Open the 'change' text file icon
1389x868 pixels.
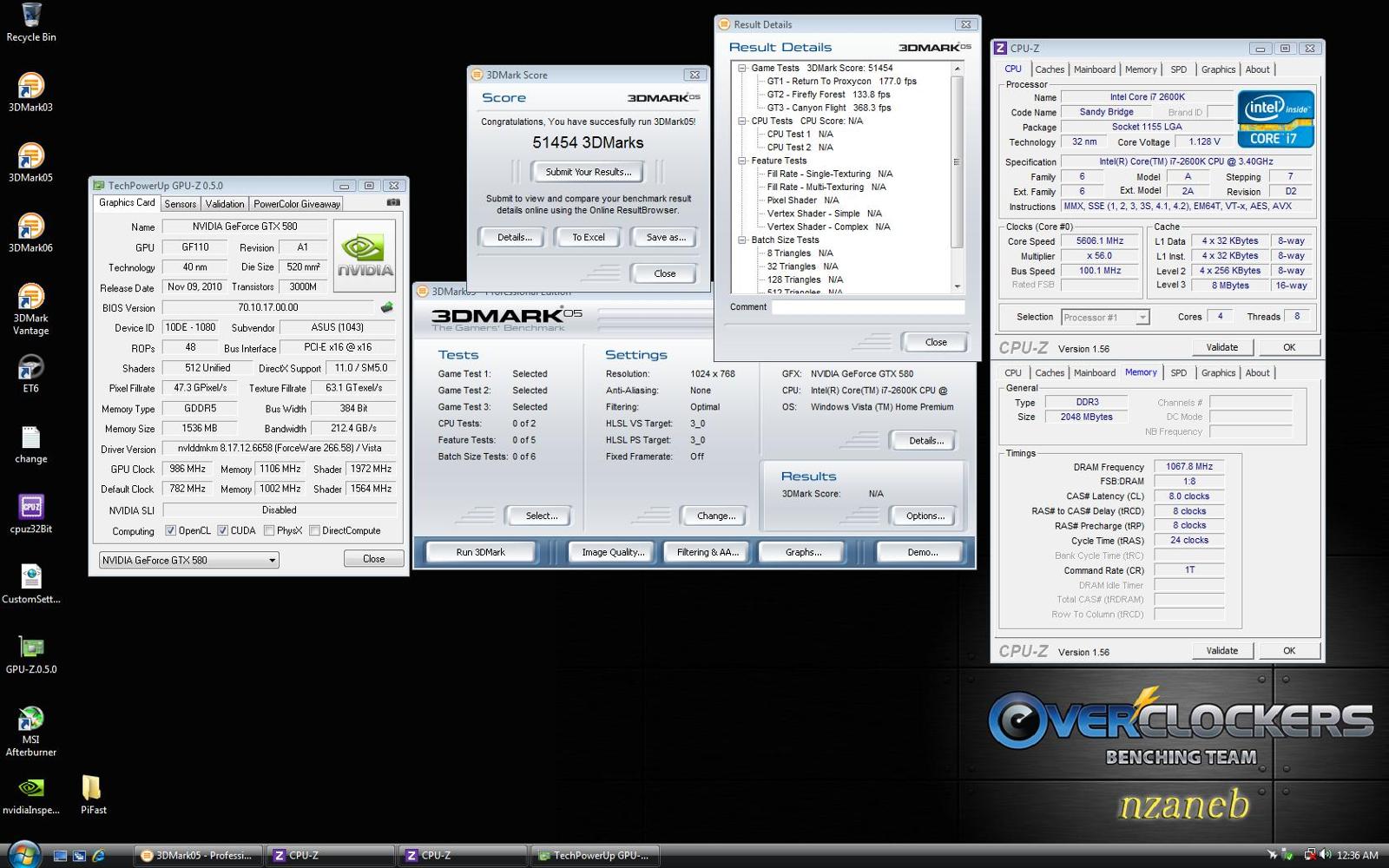[x=31, y=444]
